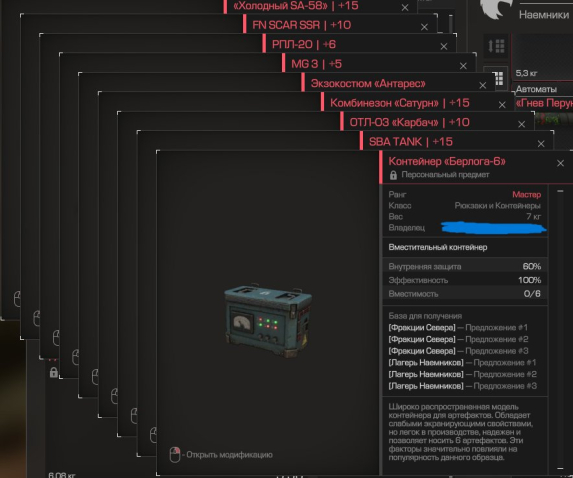This screenshot has height=478, width=573.
Task: Click the Контейнер «Берлога-6» title text
Action: 447,161
